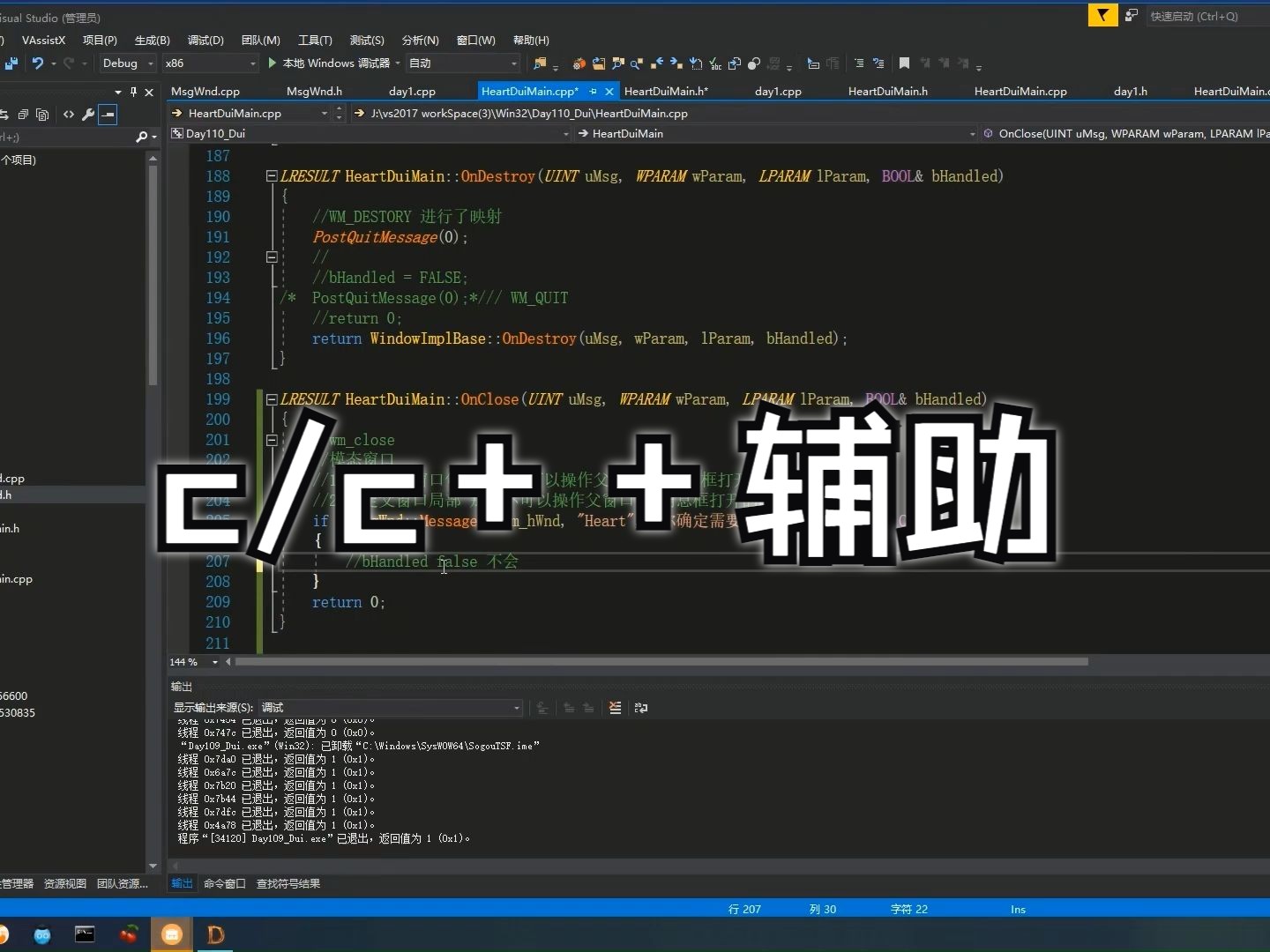Open the Day110_Dui project scope dropdown
1270x952 pixels.
(370, 134)
